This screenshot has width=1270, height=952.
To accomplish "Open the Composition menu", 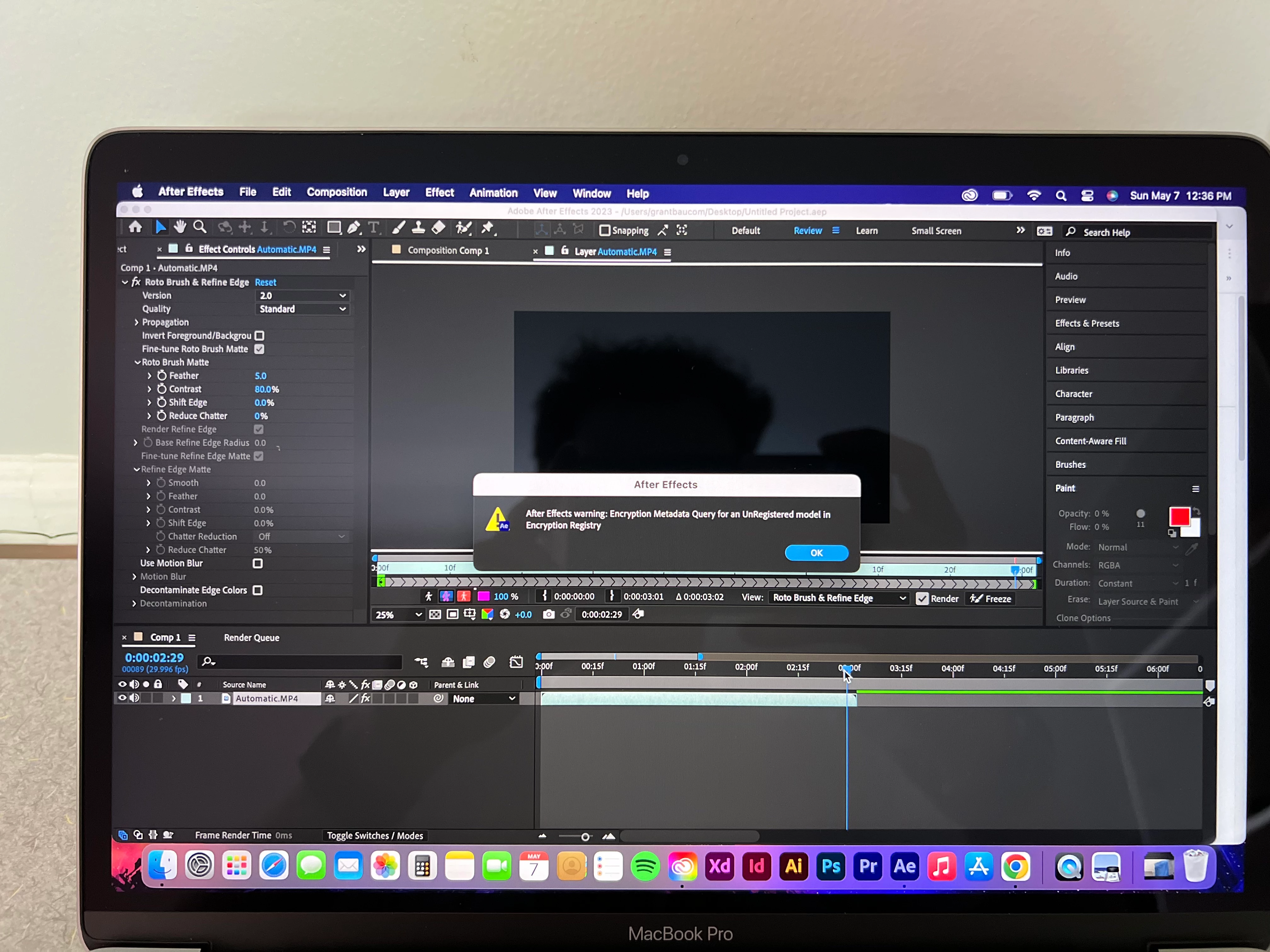I will [336, 193].
